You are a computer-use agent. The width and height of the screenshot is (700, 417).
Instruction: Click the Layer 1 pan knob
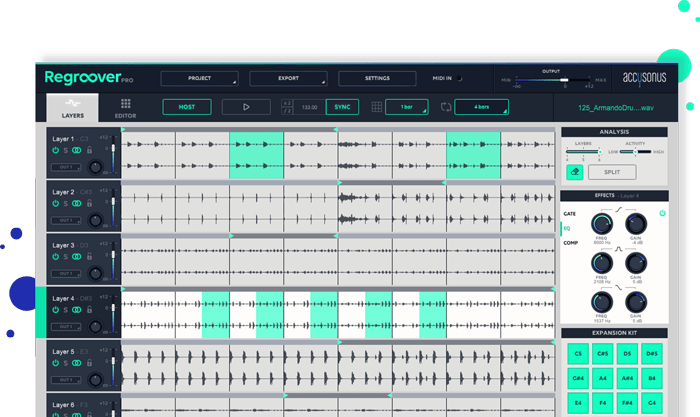click(97, 166)
